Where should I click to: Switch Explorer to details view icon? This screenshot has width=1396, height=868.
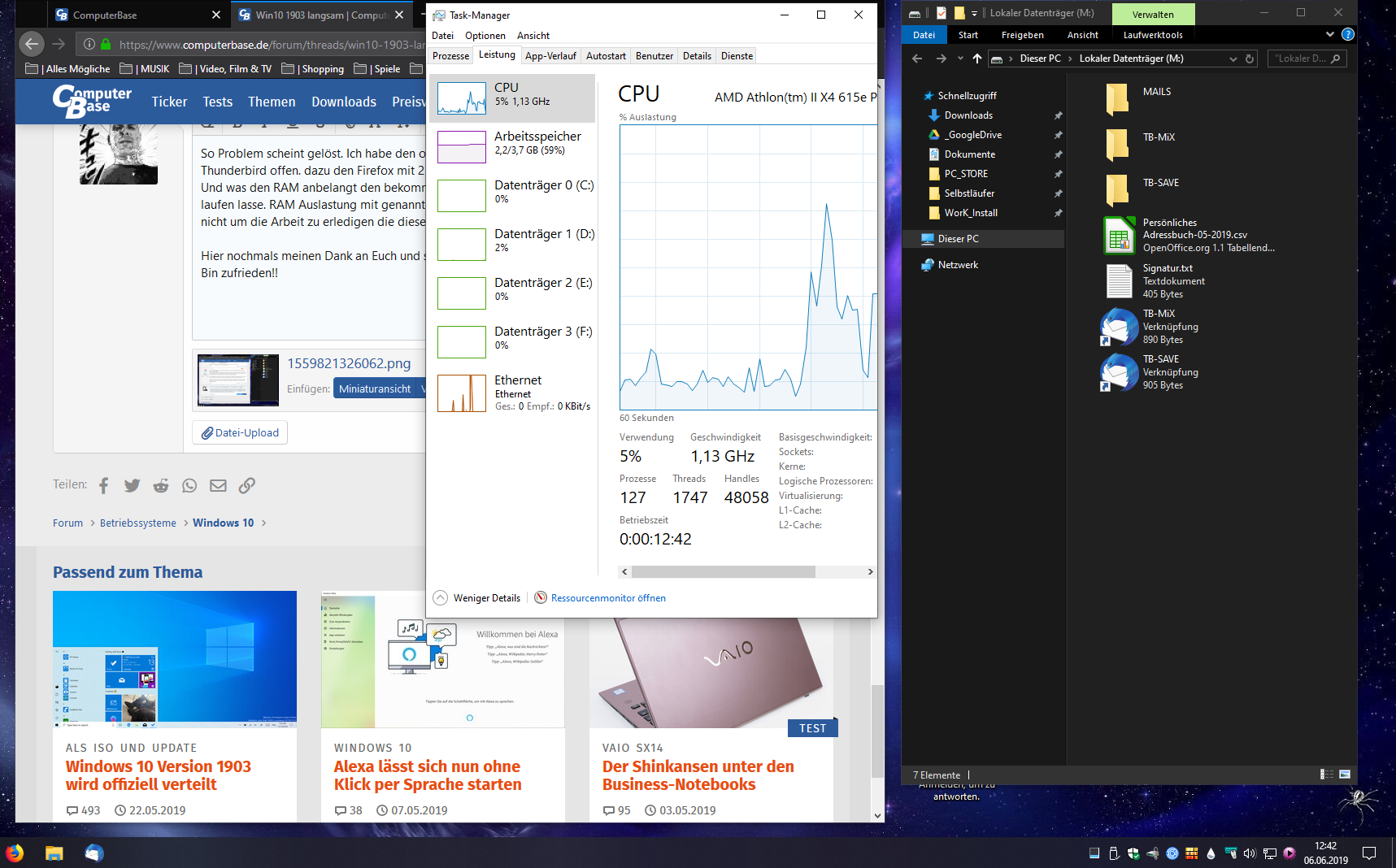tap(1327, 775)
